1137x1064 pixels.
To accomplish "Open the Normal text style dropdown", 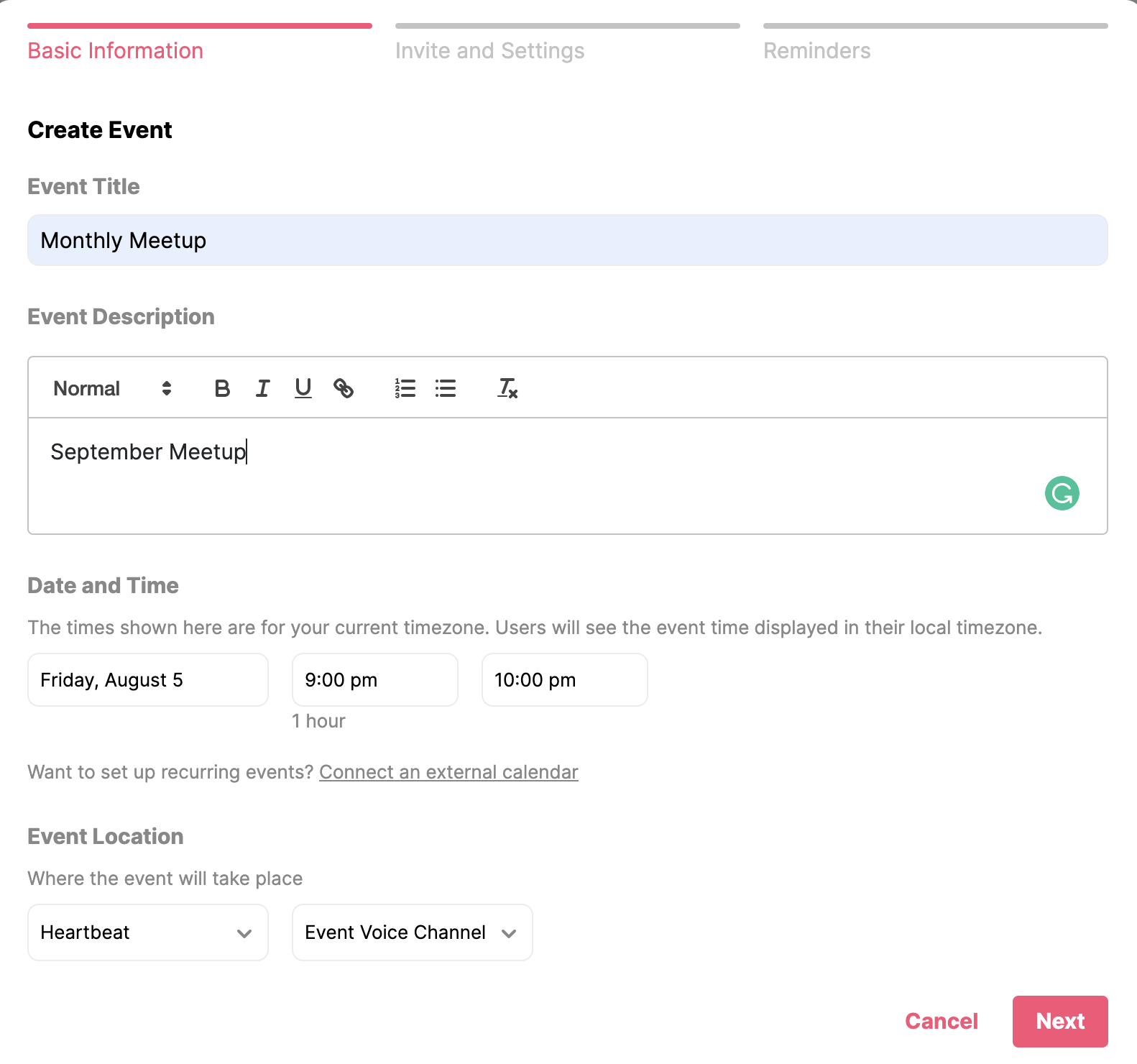I will point(113,388).
